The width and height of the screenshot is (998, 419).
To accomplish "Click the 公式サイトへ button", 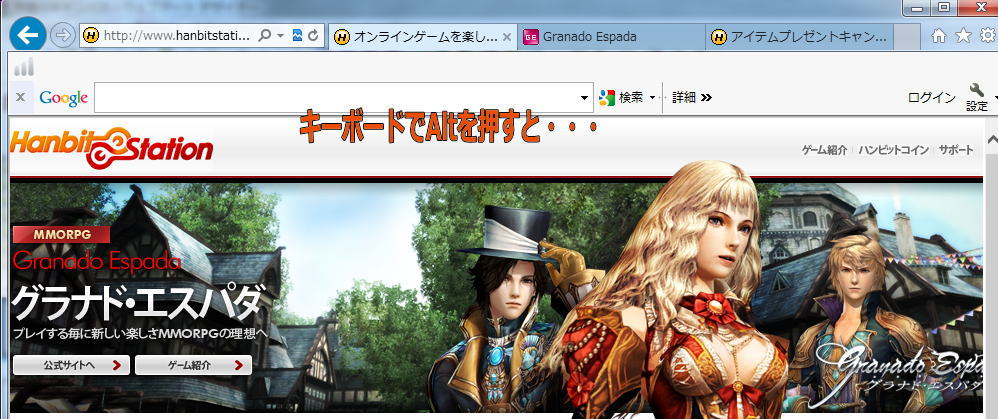I will click(x=71, y=365).
